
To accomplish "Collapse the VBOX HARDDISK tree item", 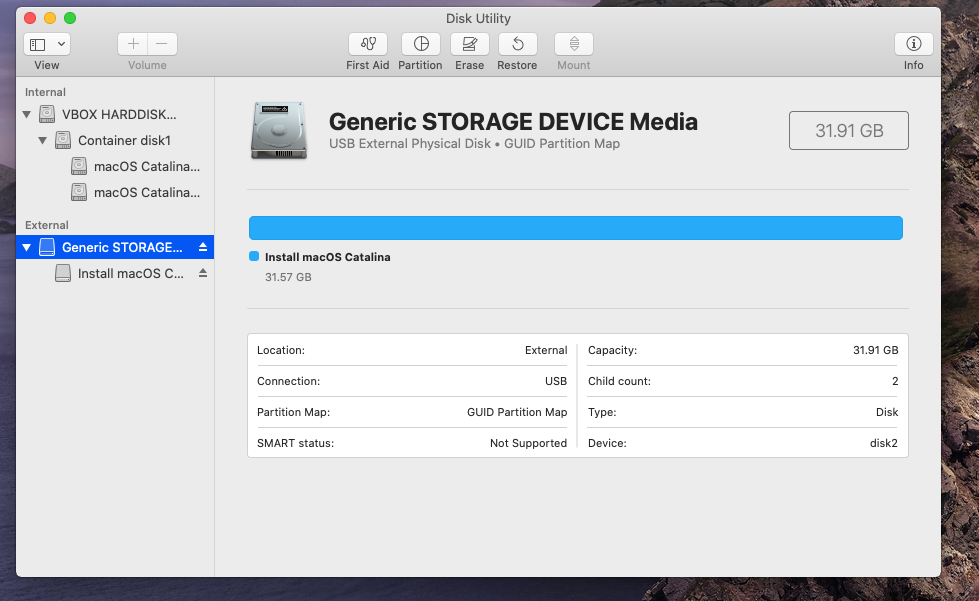I will click(27, 115).
